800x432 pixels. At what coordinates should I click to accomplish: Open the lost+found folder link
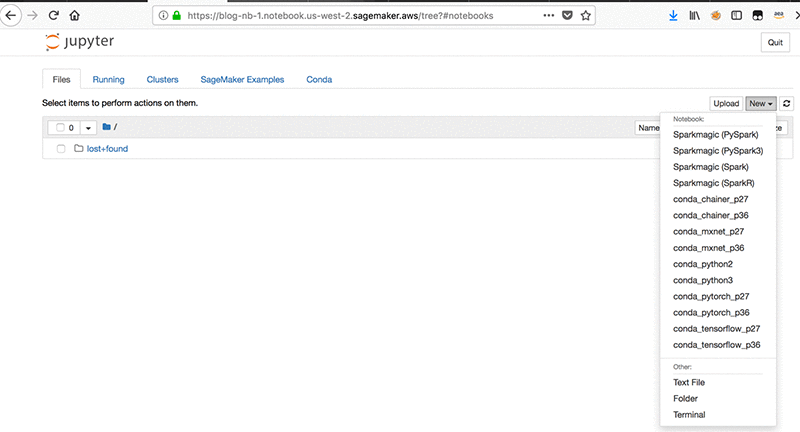107,149
